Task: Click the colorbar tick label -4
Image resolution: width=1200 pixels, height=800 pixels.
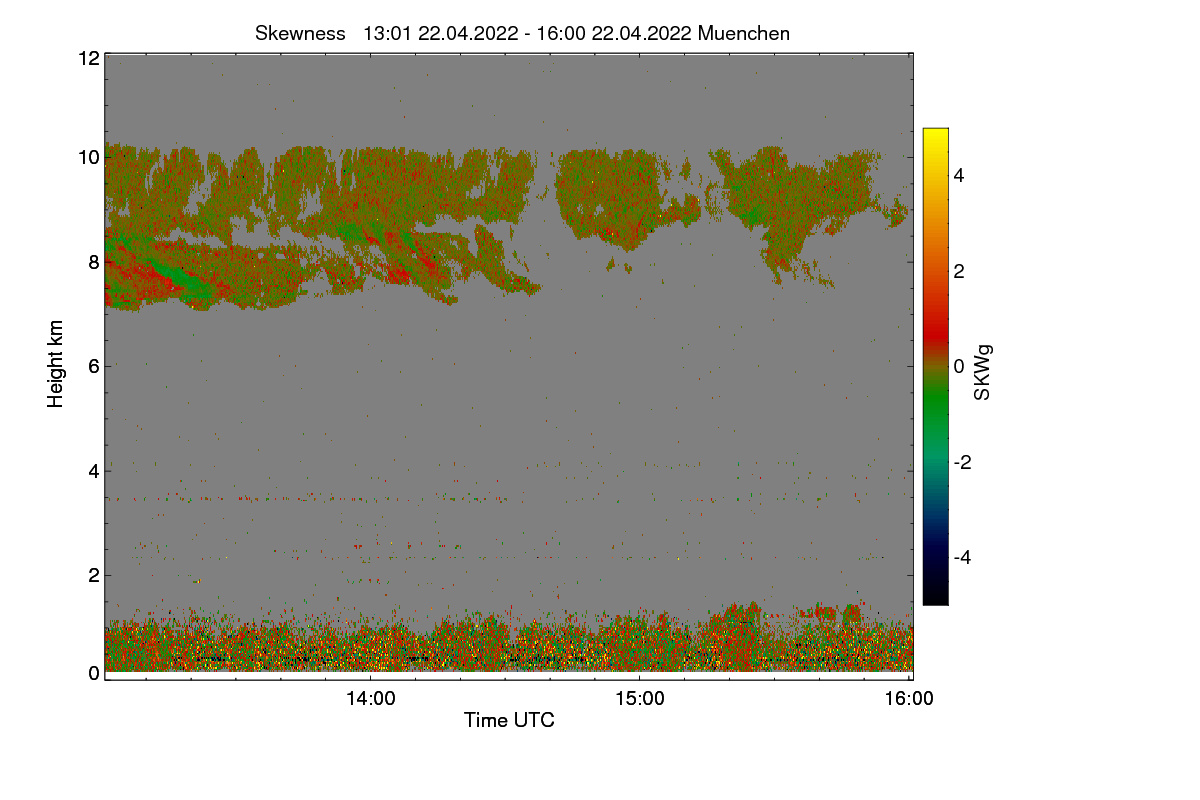Action: click(962, 557)
